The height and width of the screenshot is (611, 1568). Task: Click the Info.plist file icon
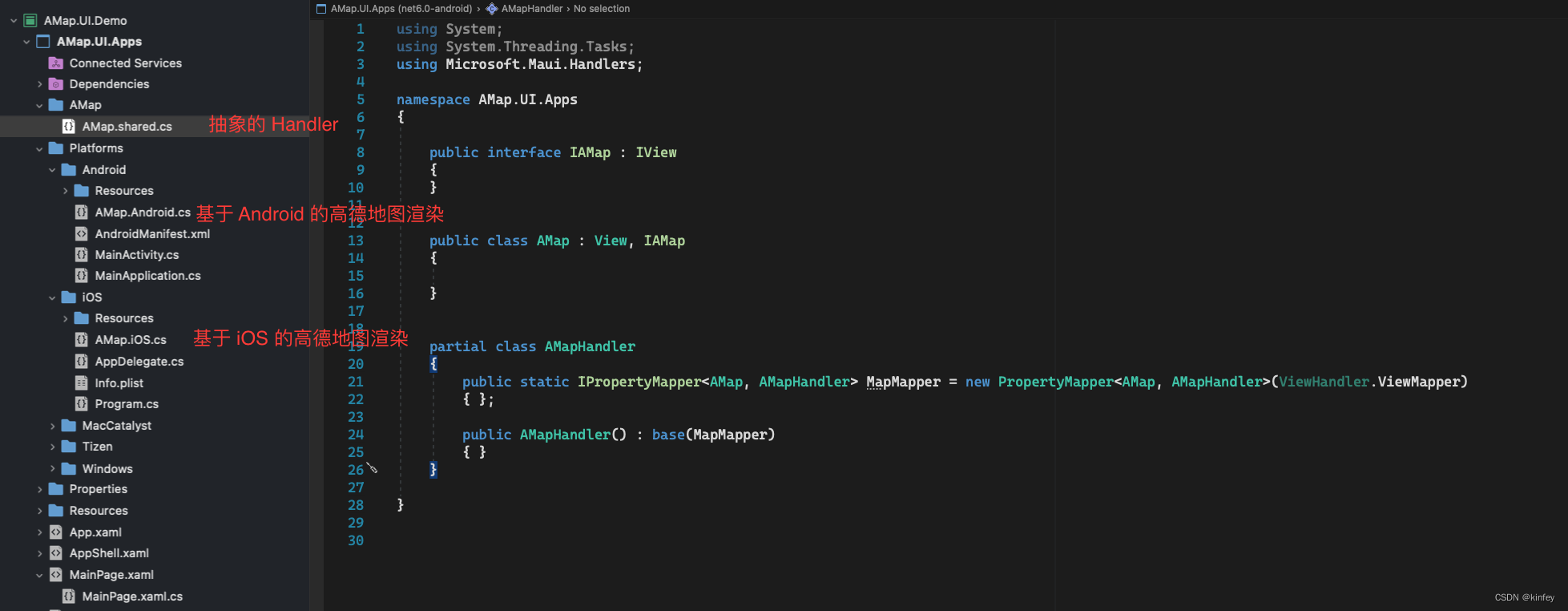click(x=82, y=383)
